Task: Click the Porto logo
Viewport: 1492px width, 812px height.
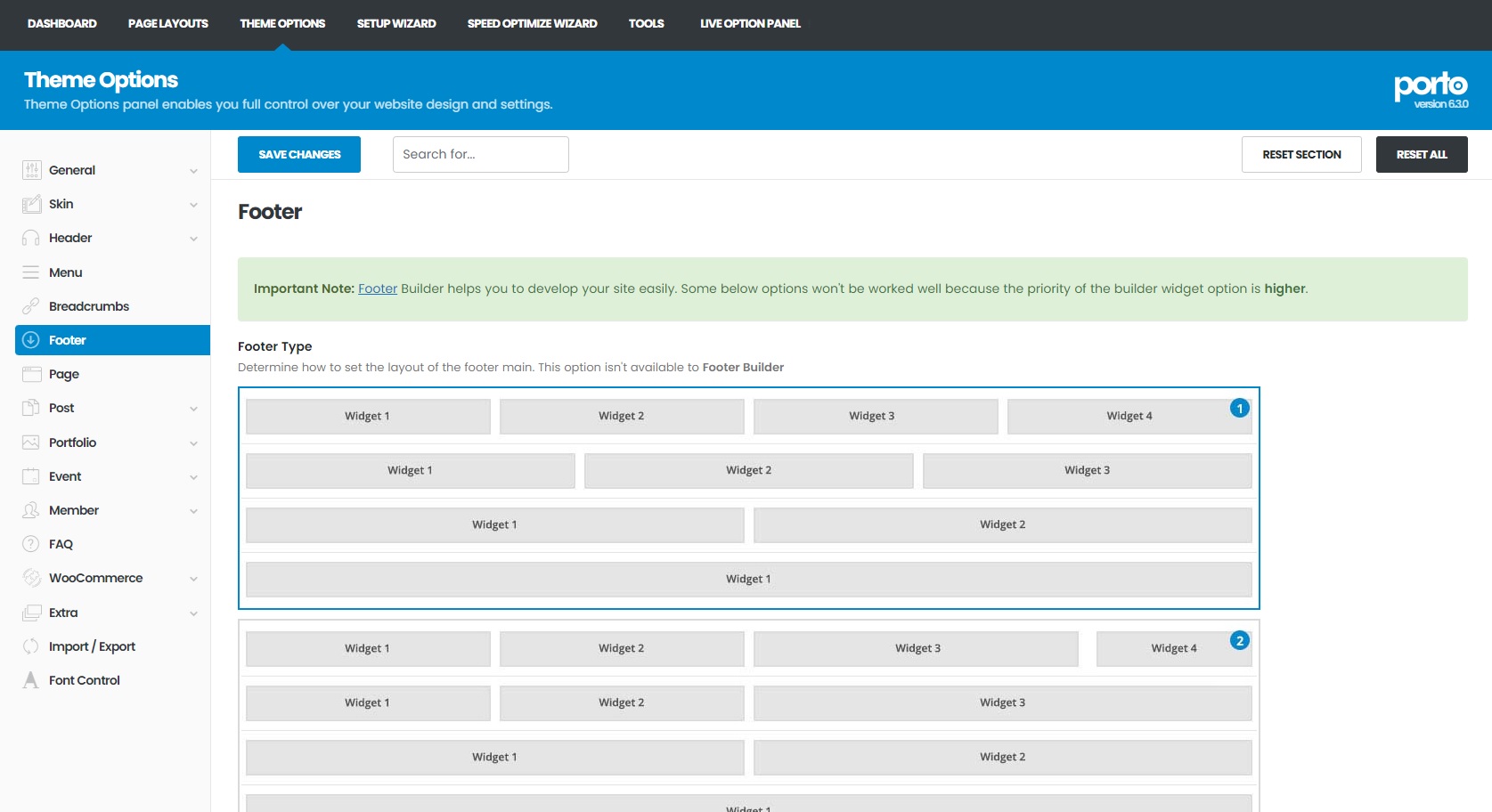Action: coord(1431,86)
